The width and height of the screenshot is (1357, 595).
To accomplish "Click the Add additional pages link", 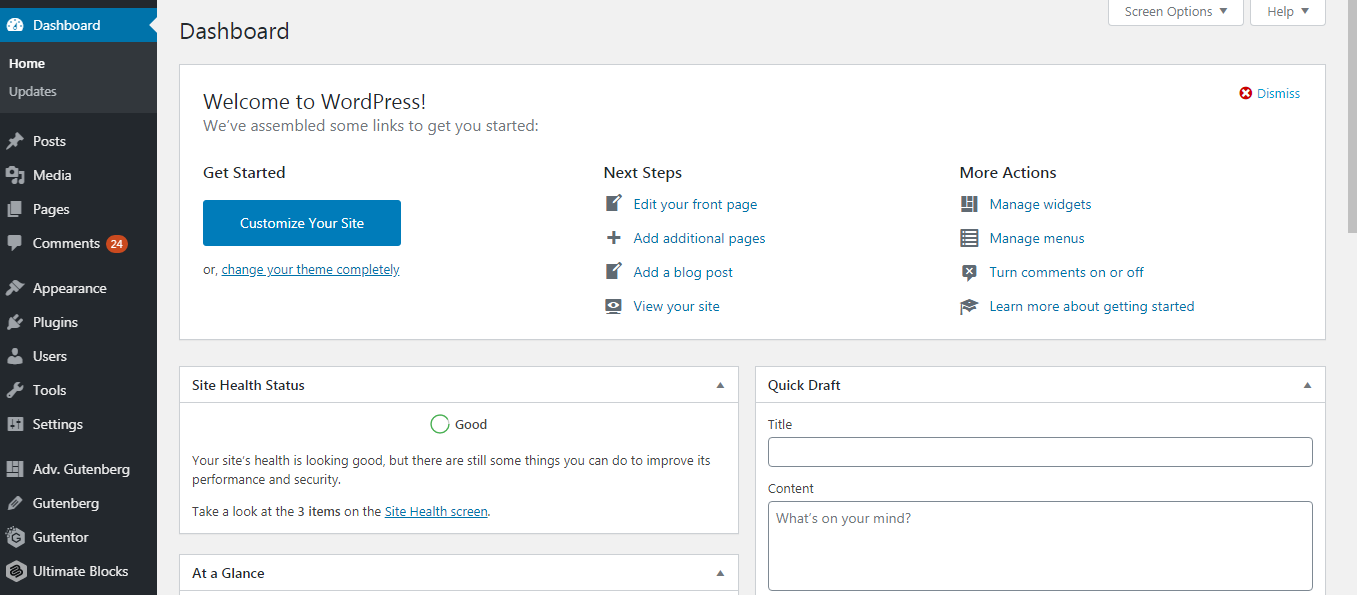I will point(699,238).
